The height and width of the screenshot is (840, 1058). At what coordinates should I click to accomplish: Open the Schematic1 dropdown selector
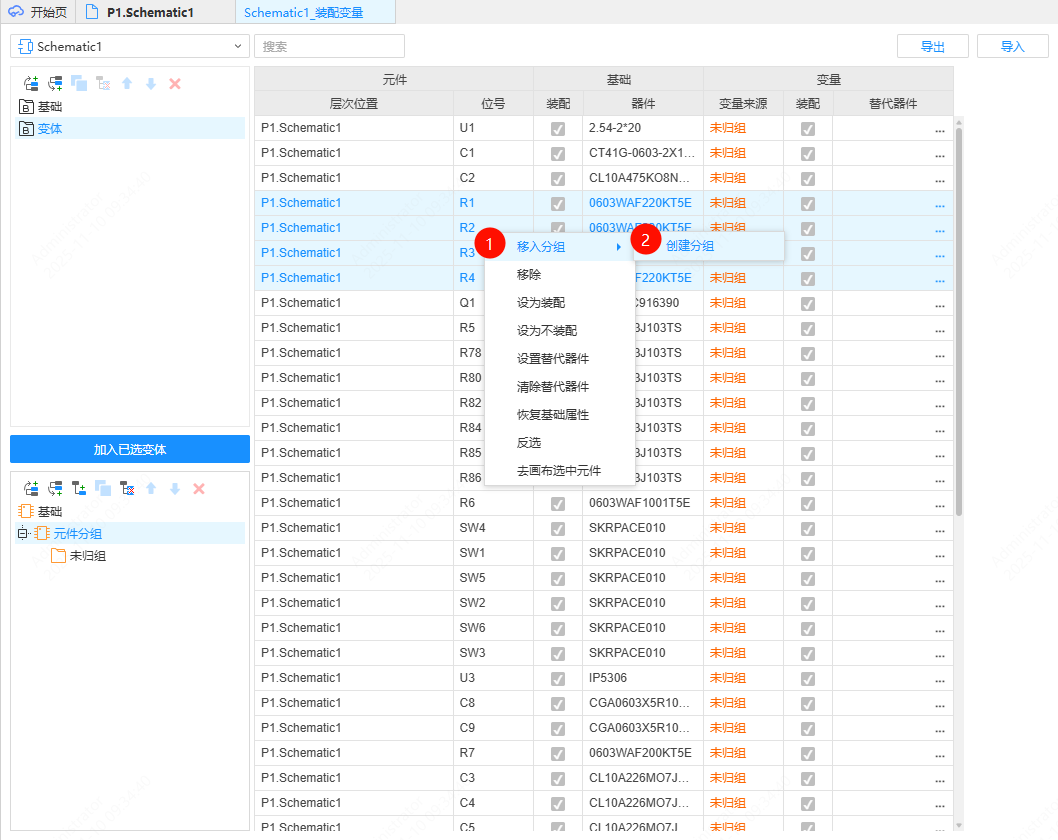(x=130, y=46)
